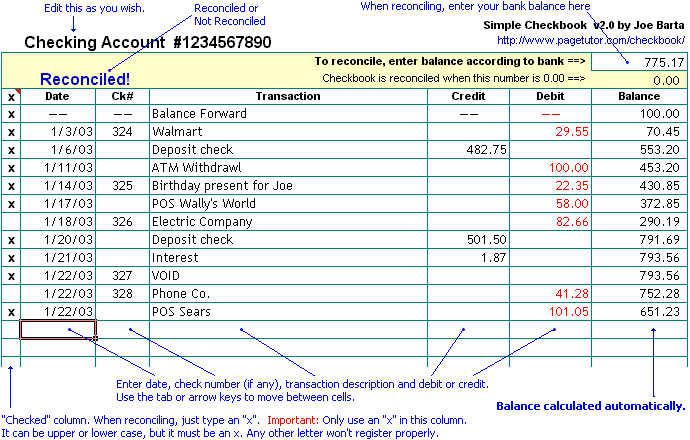Click the check number 327 cell
Viewport: 690px width, 440px height.
tap(122, 276)
